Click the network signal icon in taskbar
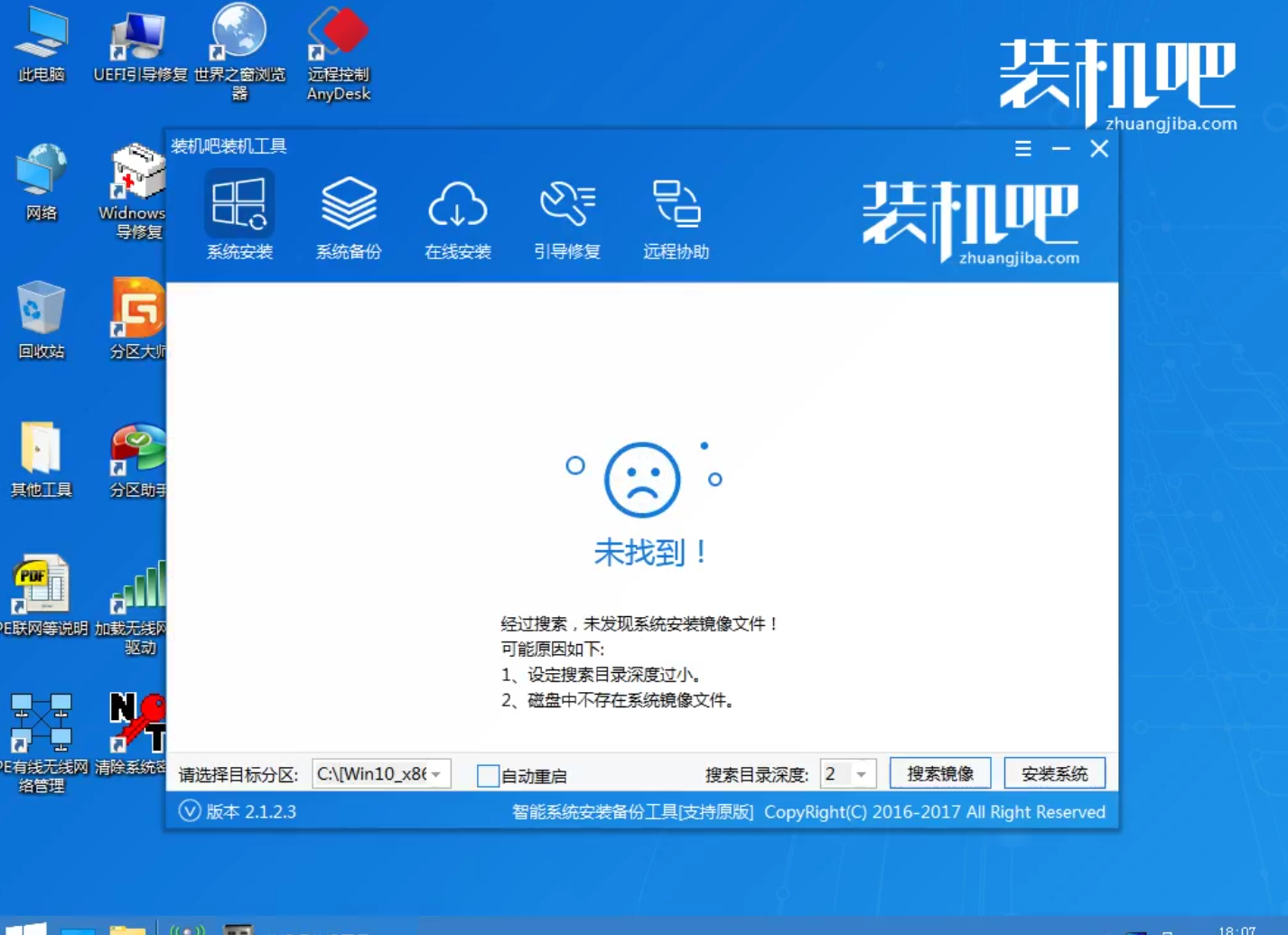 tap(188, 930)
